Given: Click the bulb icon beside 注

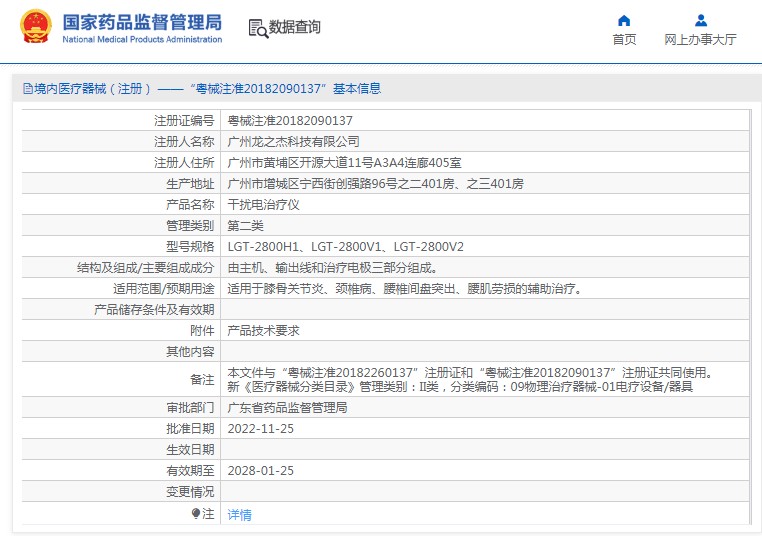Looking at the screenshot, I should pyautogui.click(x=196, y=513).
